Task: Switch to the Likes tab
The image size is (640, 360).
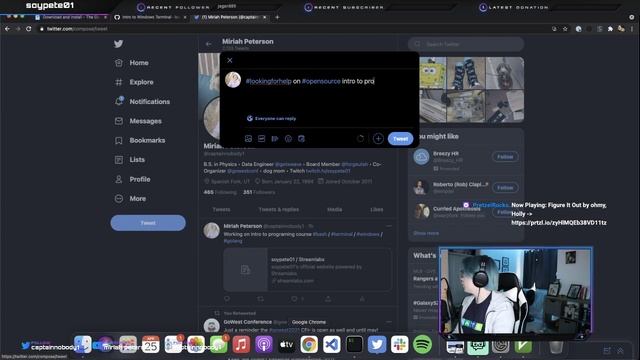Action: 376,209
